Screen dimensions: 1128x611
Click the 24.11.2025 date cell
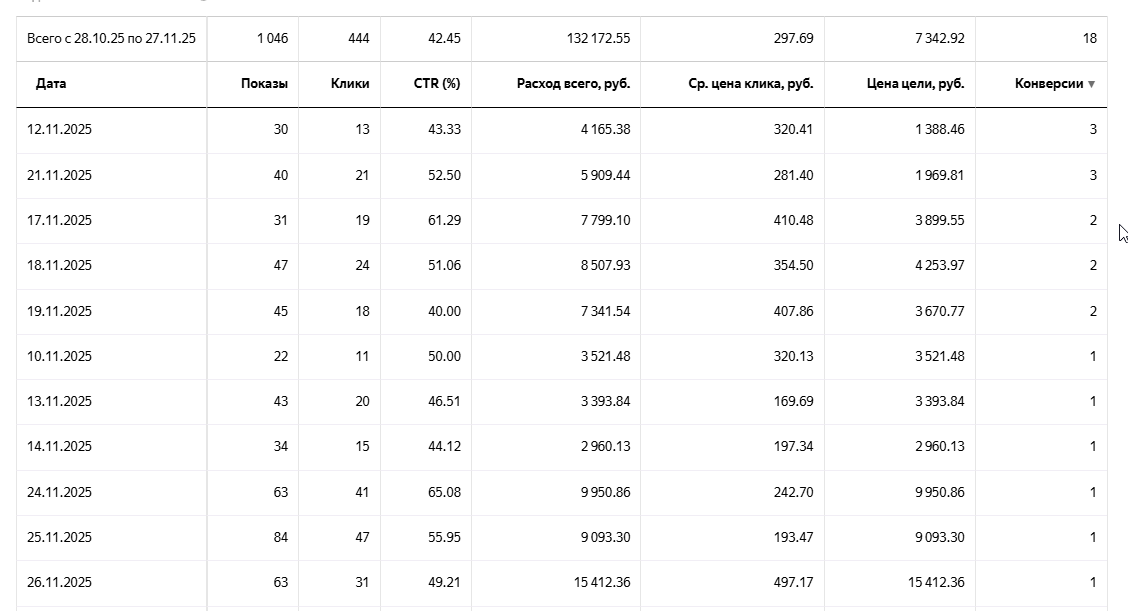point(60,492)
